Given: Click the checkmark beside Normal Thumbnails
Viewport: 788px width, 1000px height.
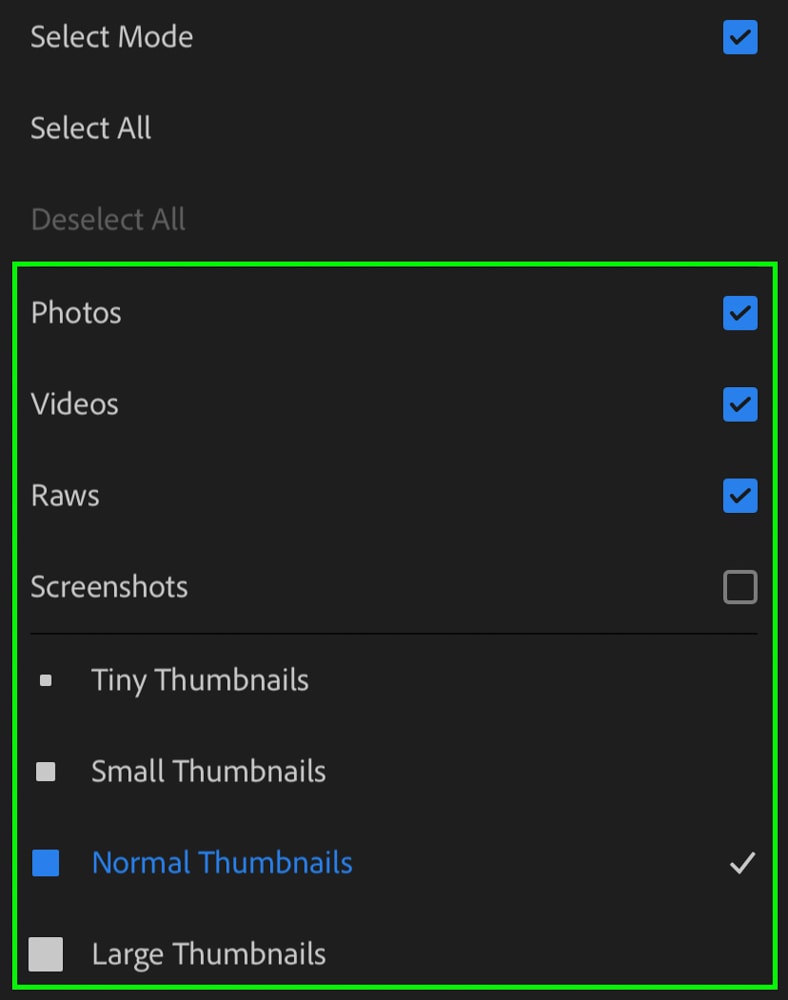Looking at the screenshot, I should pos(742,863).
